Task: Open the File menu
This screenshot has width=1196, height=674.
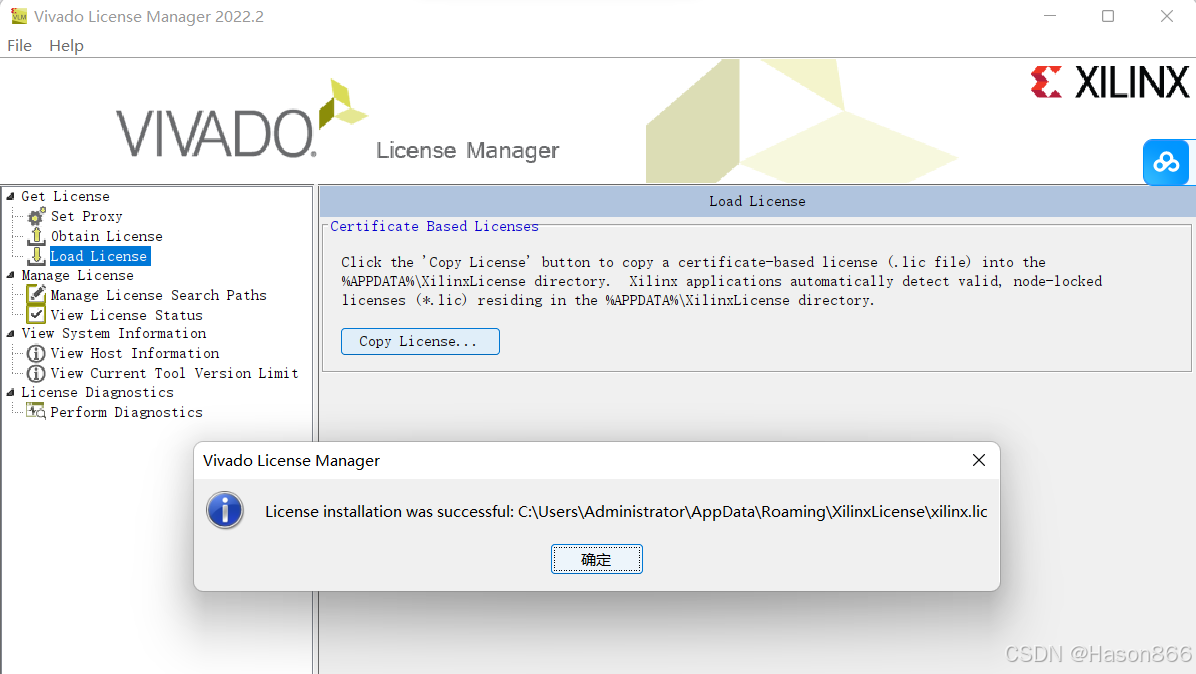Action: coord(20,46)
